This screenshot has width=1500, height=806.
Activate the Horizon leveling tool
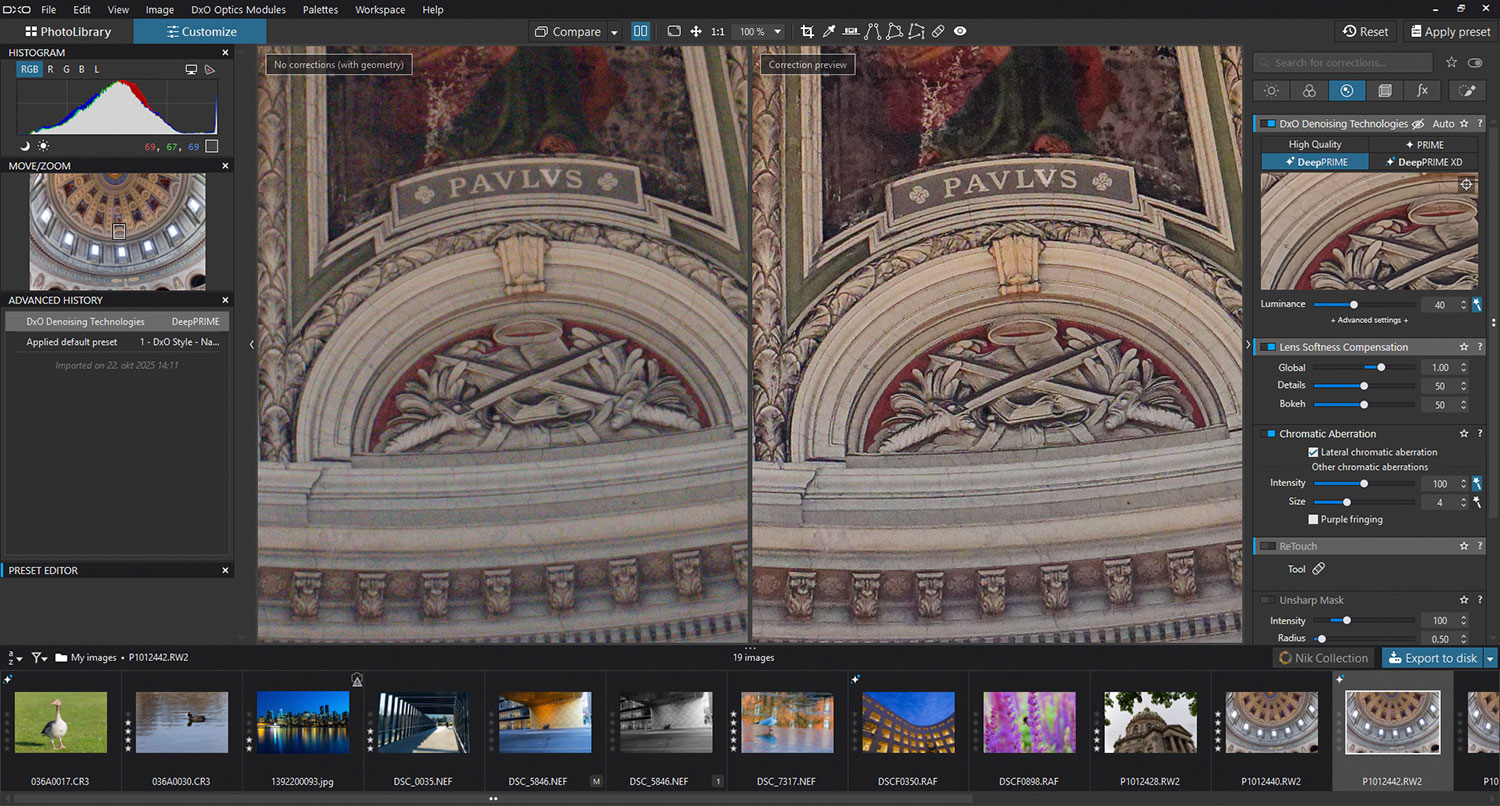coord(851,32)
